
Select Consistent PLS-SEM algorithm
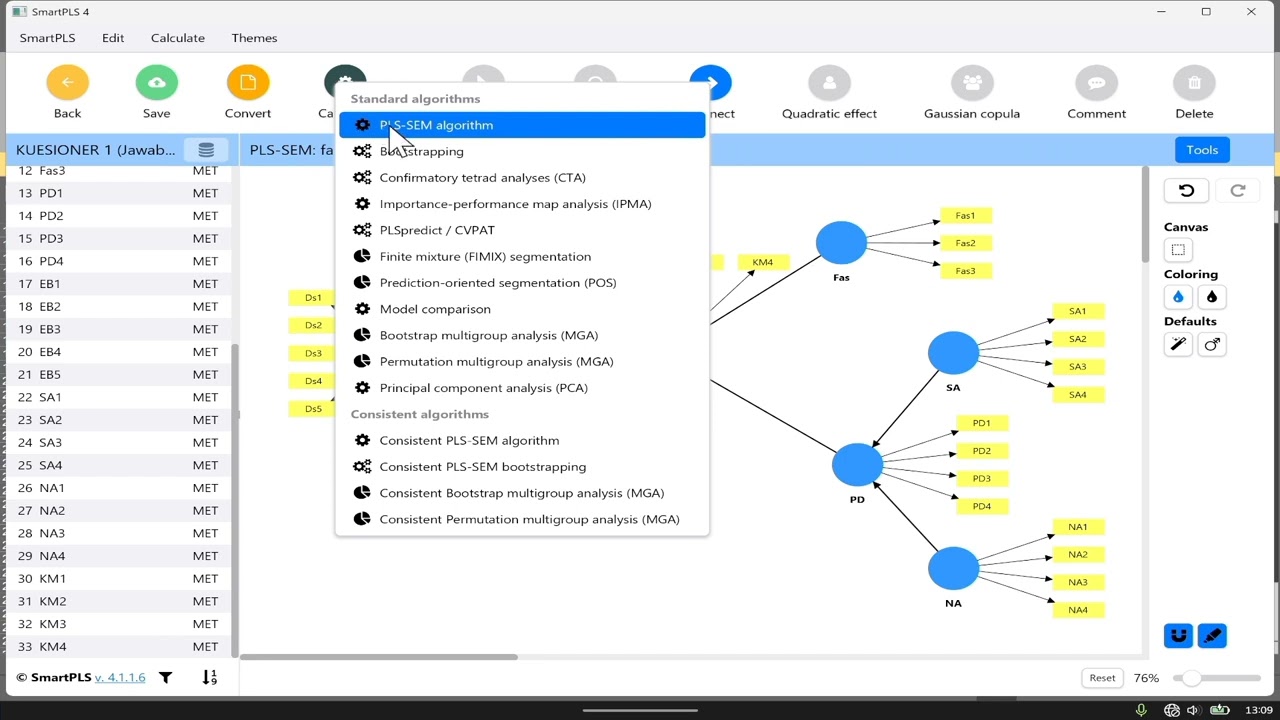pos(522,440)
